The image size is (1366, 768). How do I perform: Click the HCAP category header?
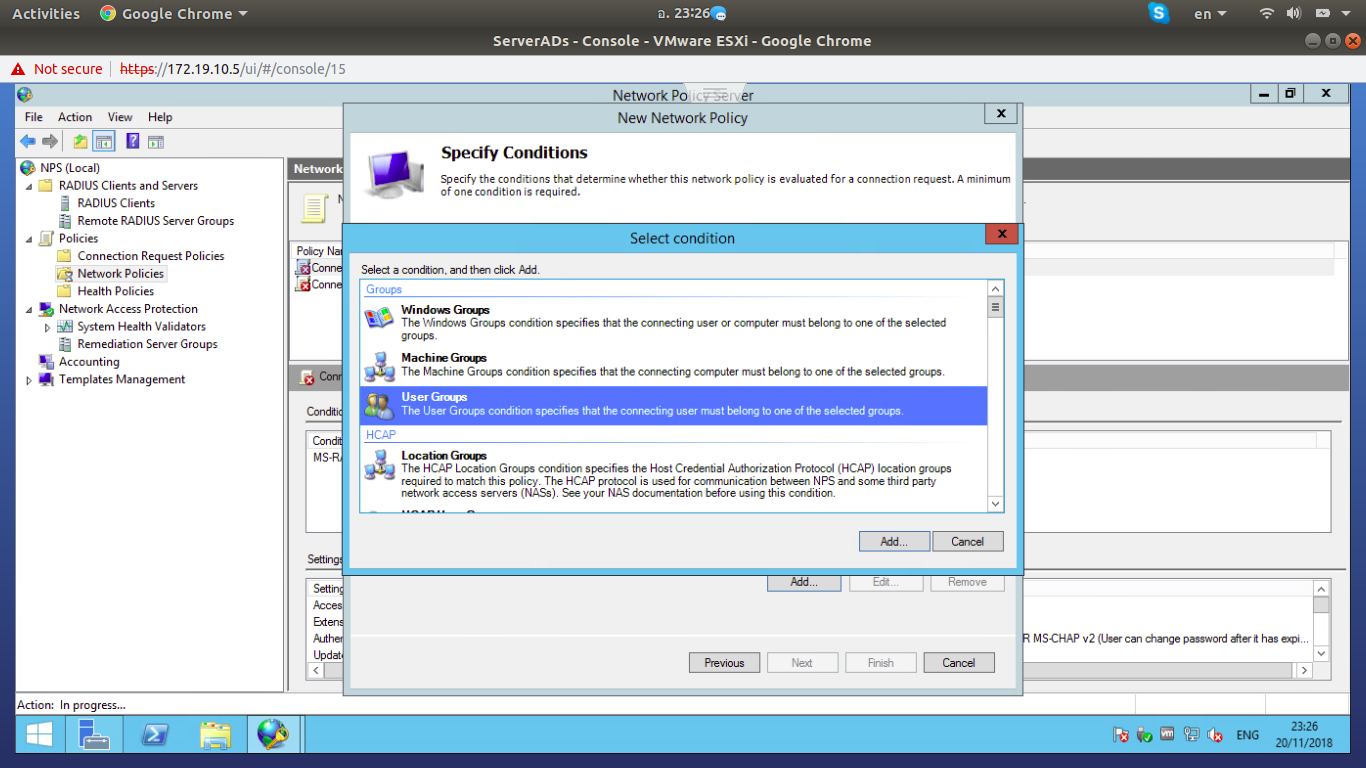(x=381, y=435)
